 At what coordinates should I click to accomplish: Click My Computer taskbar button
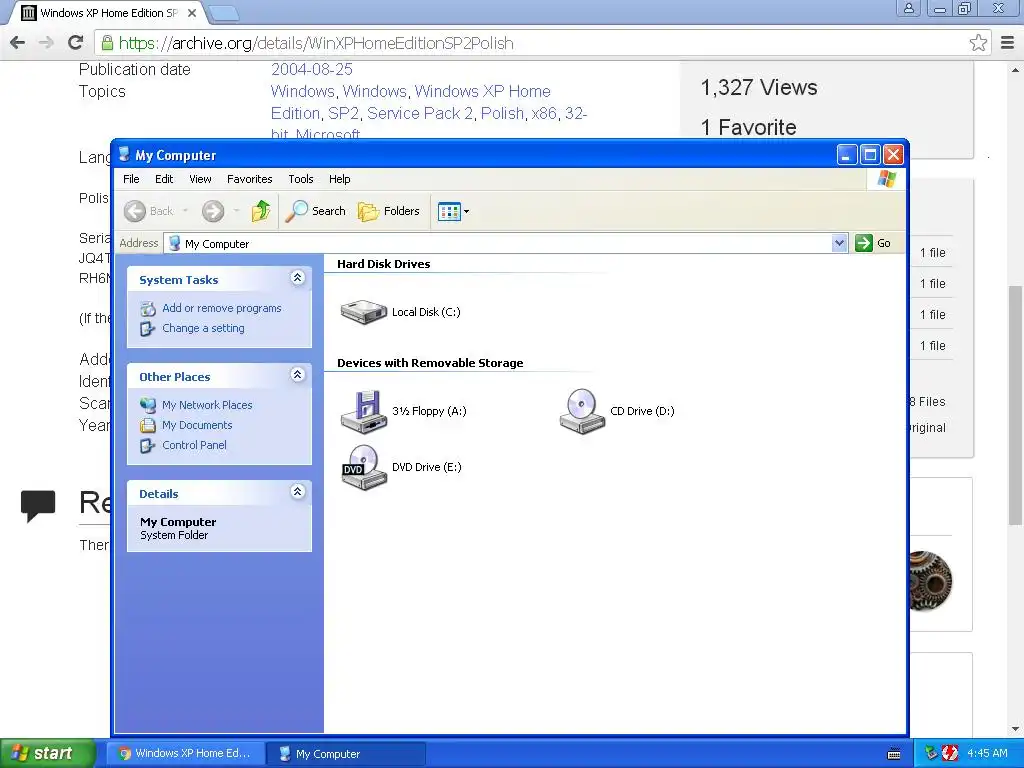pos(346,754)
